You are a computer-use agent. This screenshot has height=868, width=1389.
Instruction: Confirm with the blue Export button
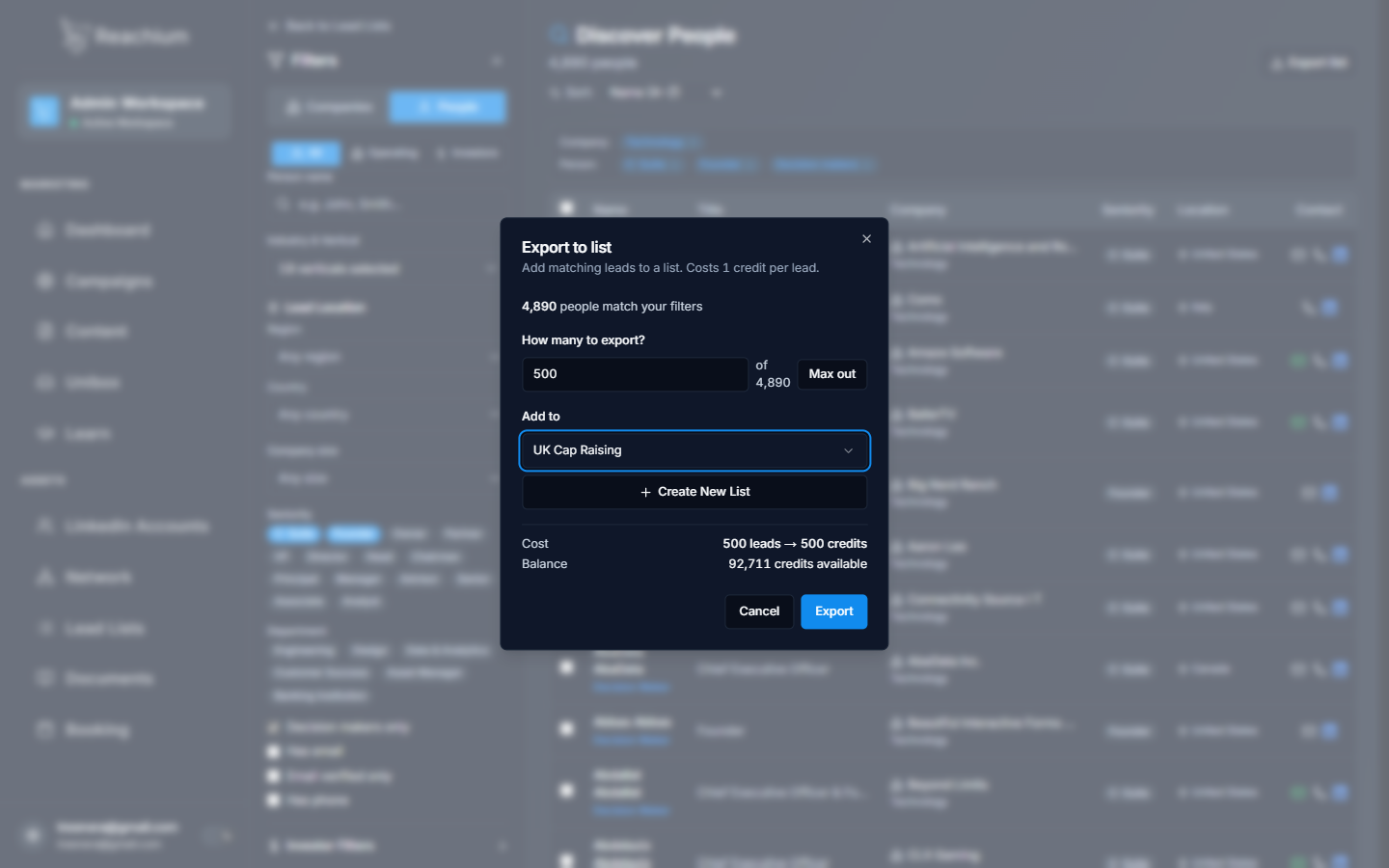(x=834, y=611)
